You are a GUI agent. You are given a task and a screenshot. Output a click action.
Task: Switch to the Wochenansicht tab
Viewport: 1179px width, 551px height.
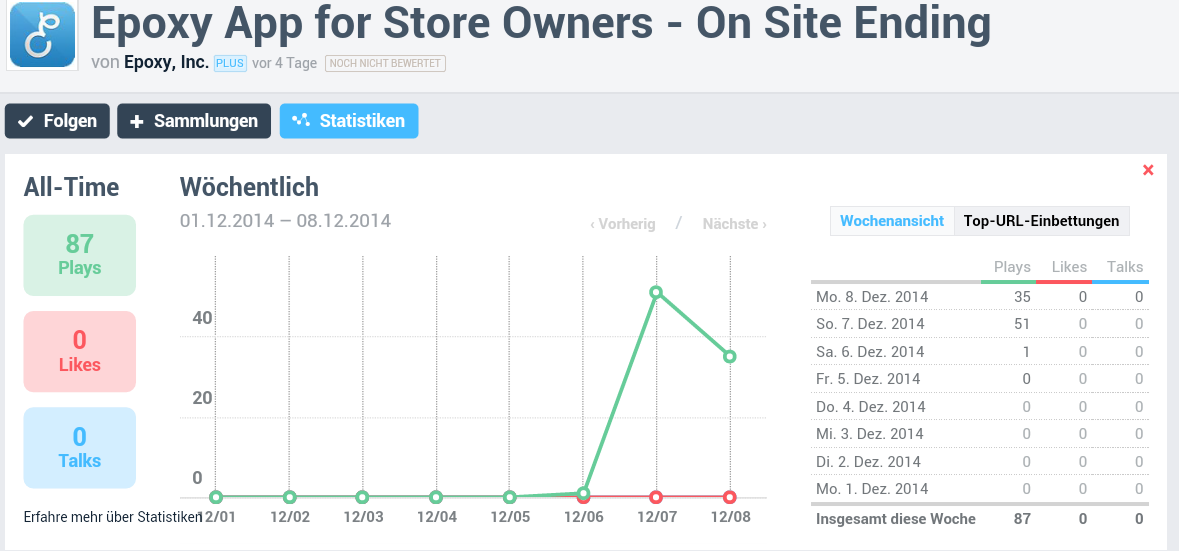click(x=892, y=221)
